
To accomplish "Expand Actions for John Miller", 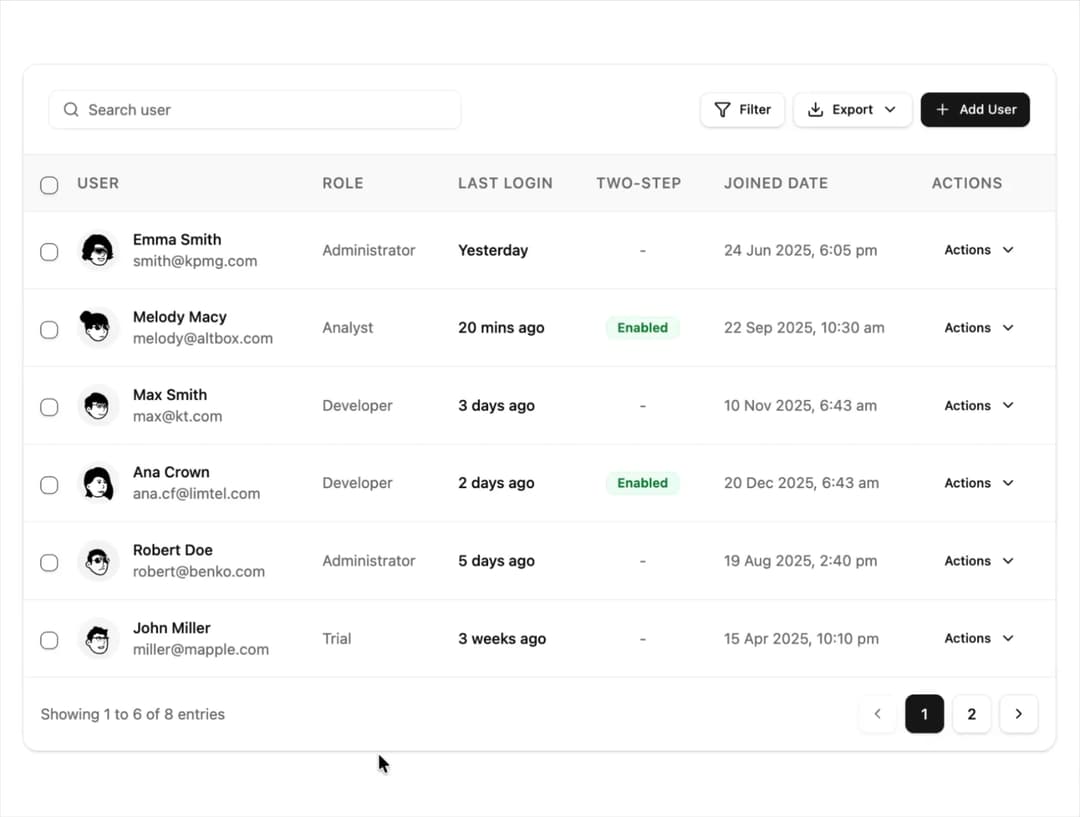I will 979,639.
